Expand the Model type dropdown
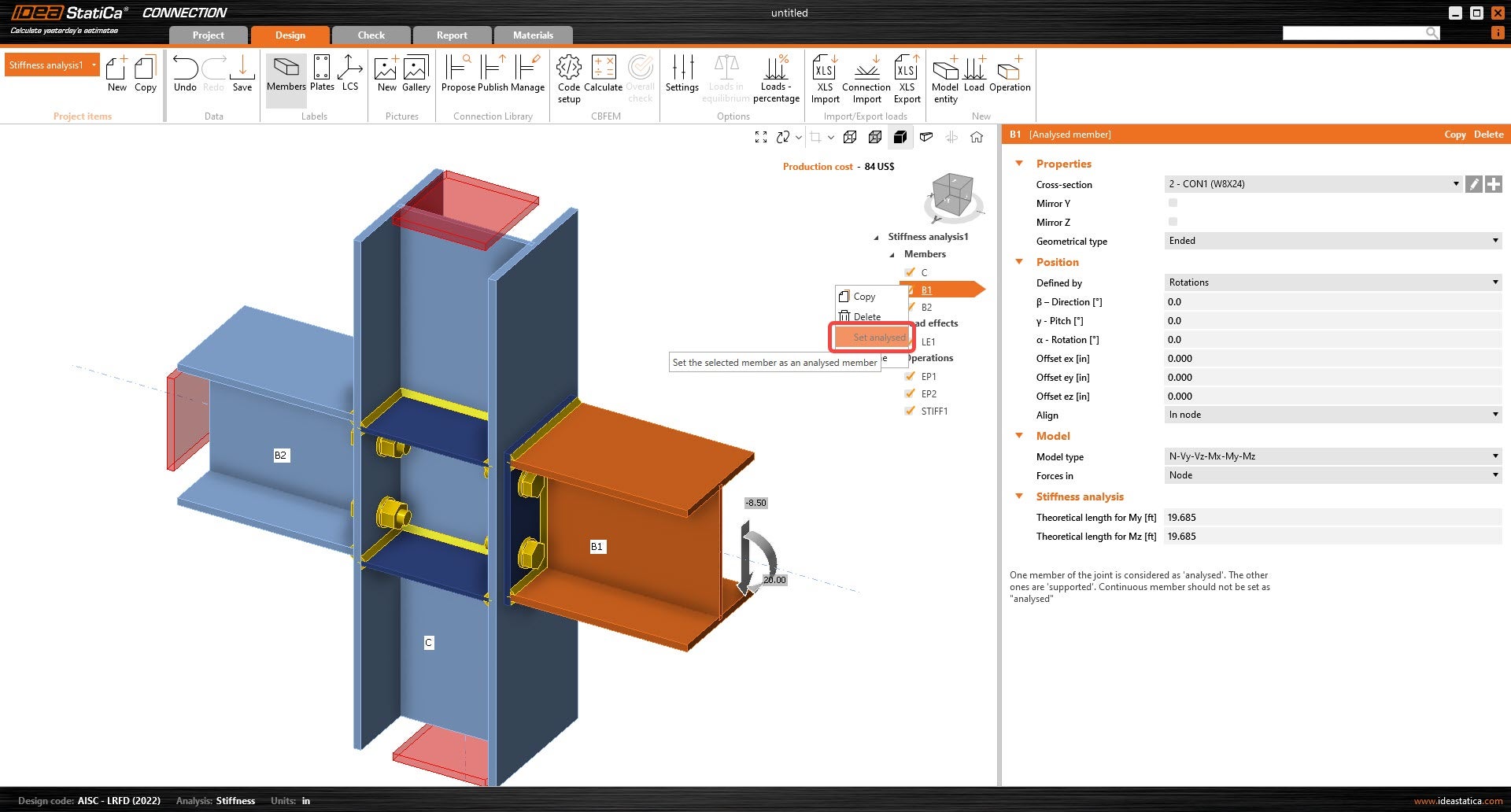 pyautogui.click(x=1332, y=456)
